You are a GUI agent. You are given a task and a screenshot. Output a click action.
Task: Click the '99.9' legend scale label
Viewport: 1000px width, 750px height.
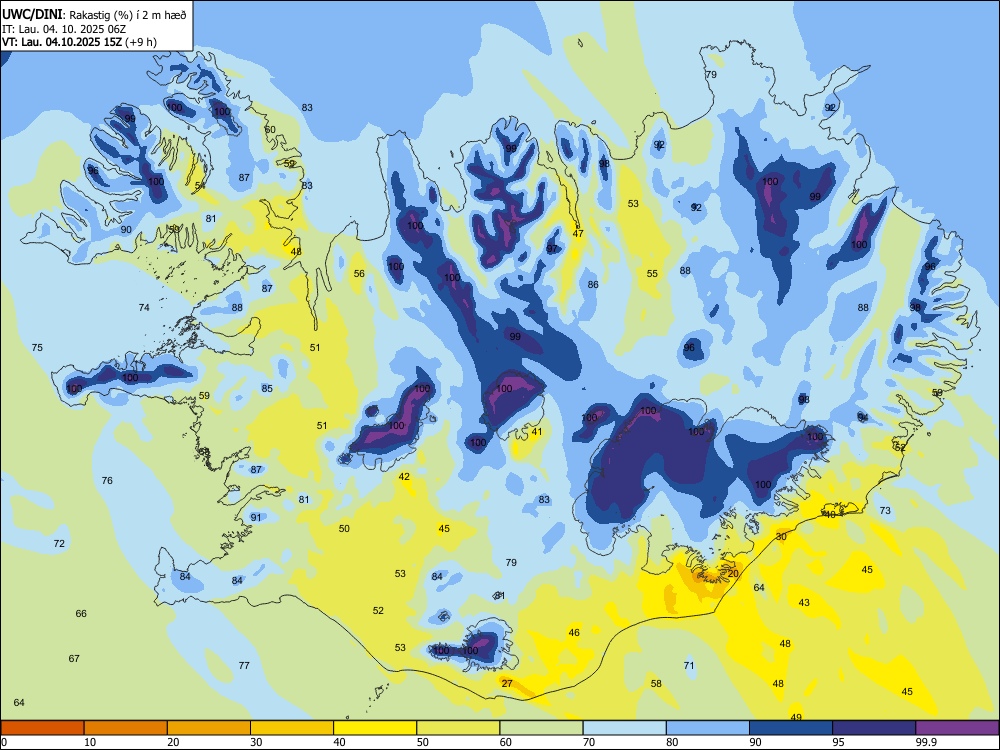coord(926,742)
